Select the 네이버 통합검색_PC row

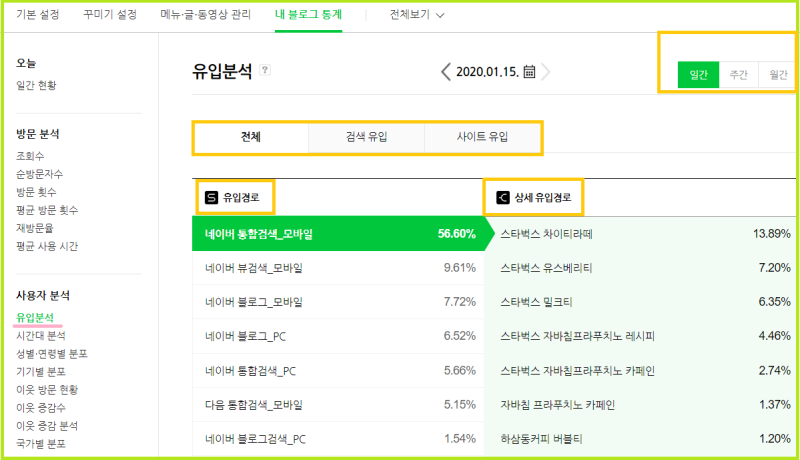[x=338, y=370]
